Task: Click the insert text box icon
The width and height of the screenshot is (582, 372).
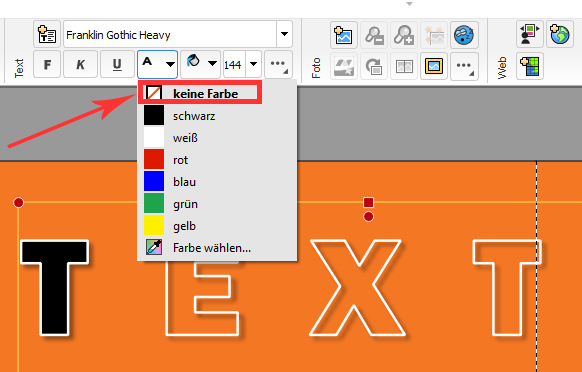Action: [x=47, y=35]
